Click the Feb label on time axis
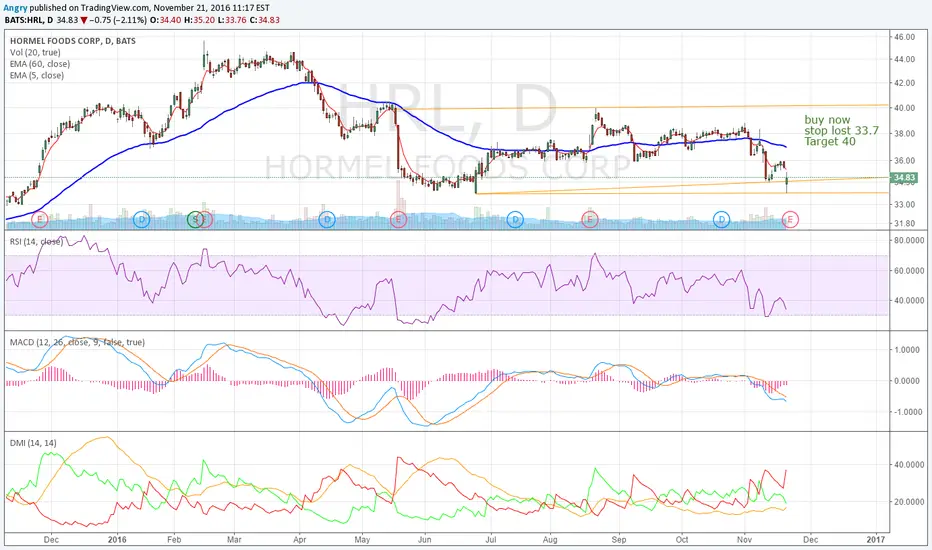 [174, 540]
